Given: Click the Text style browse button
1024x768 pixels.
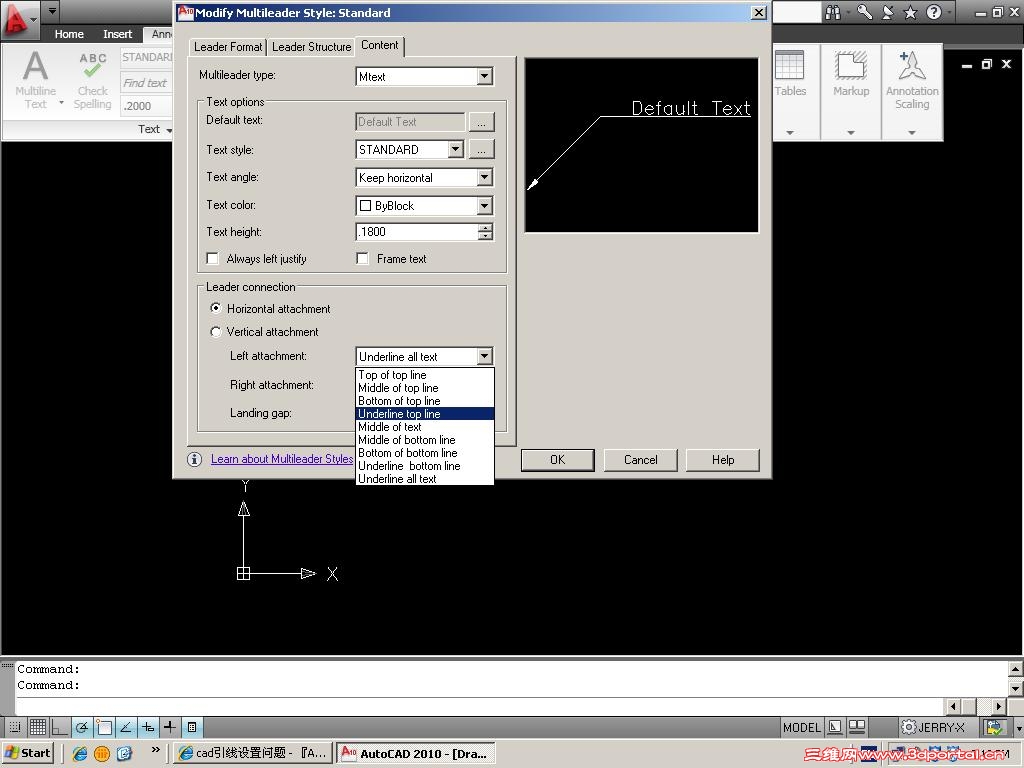Looking at the screenshot, I should (481, 150).
